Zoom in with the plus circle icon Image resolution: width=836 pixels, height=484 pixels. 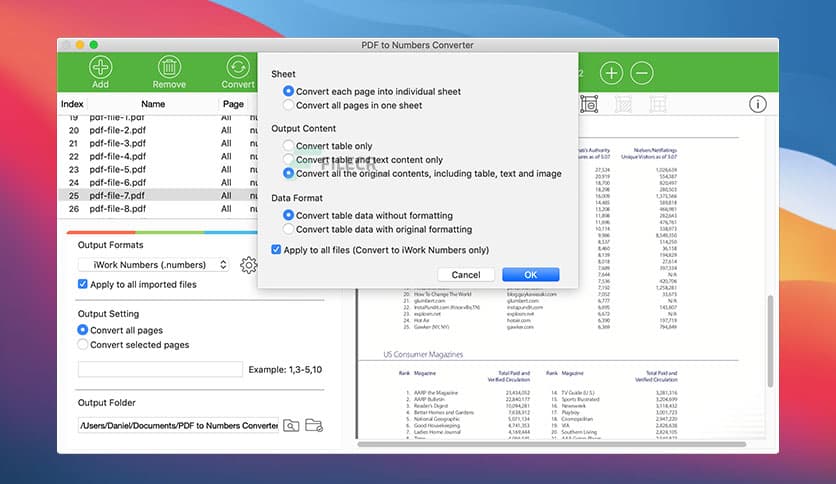(611, 72)
